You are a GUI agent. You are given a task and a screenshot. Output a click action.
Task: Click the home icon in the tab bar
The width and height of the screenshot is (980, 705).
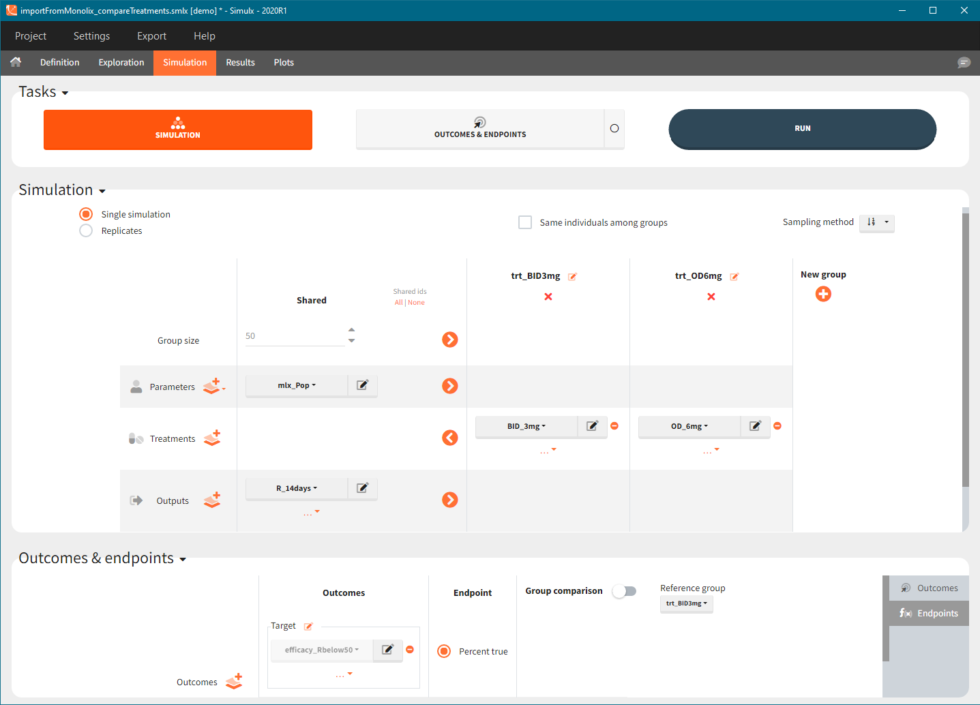tap(15, 62)
